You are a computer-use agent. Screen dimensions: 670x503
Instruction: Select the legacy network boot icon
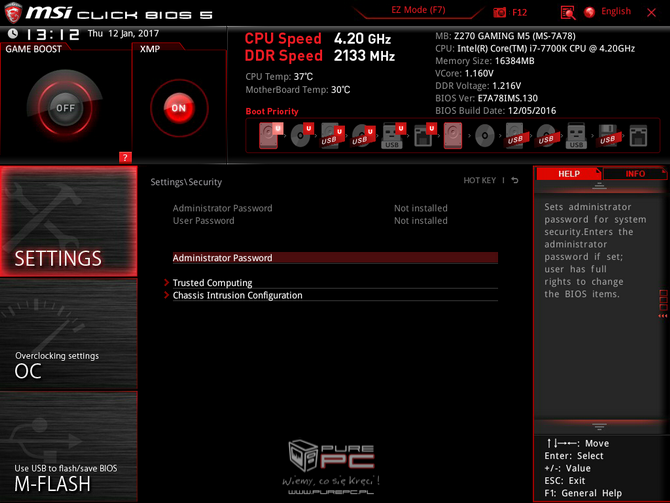[x=638, y=136]
